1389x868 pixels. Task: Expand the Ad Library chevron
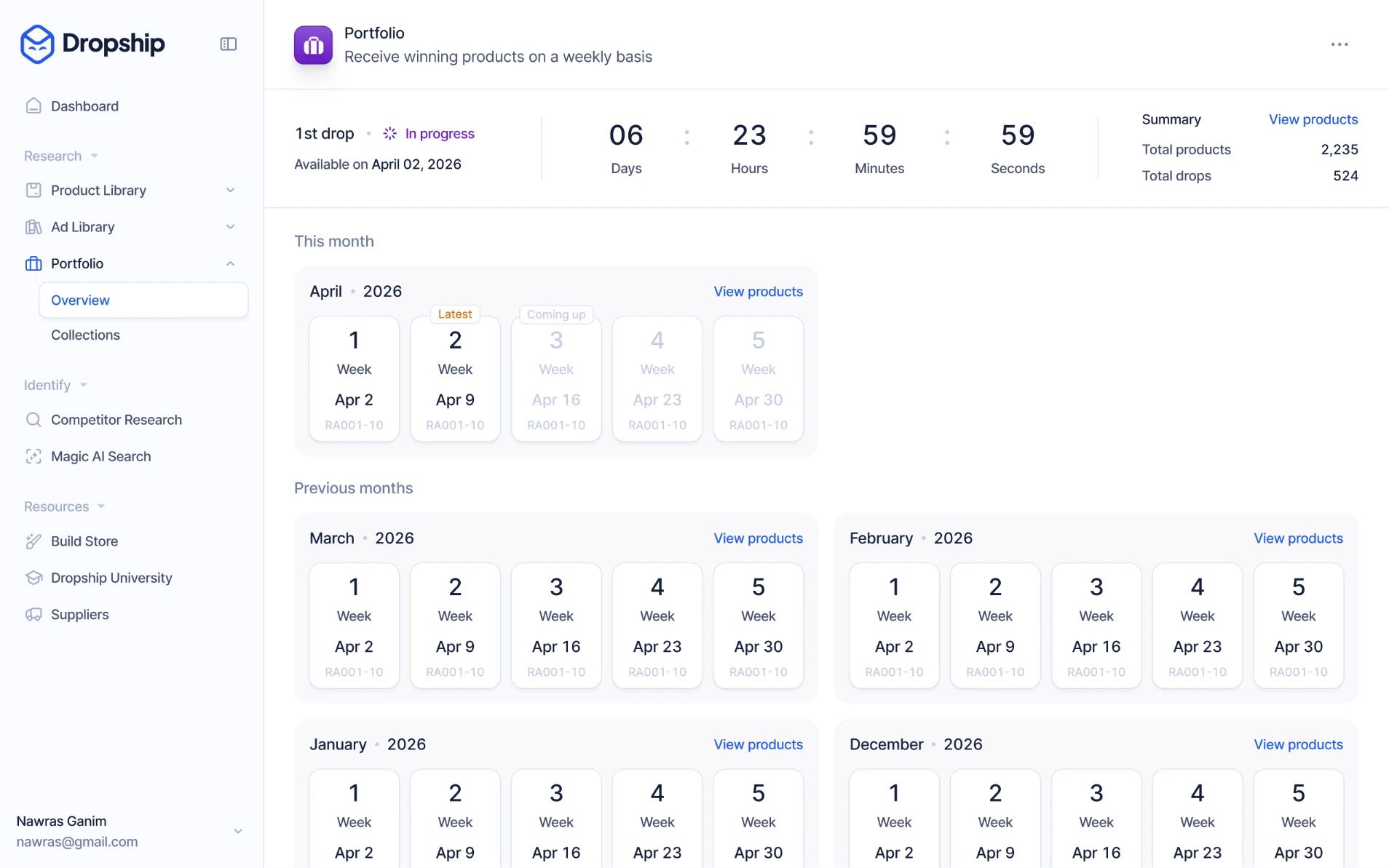click(x=230, y=227)
